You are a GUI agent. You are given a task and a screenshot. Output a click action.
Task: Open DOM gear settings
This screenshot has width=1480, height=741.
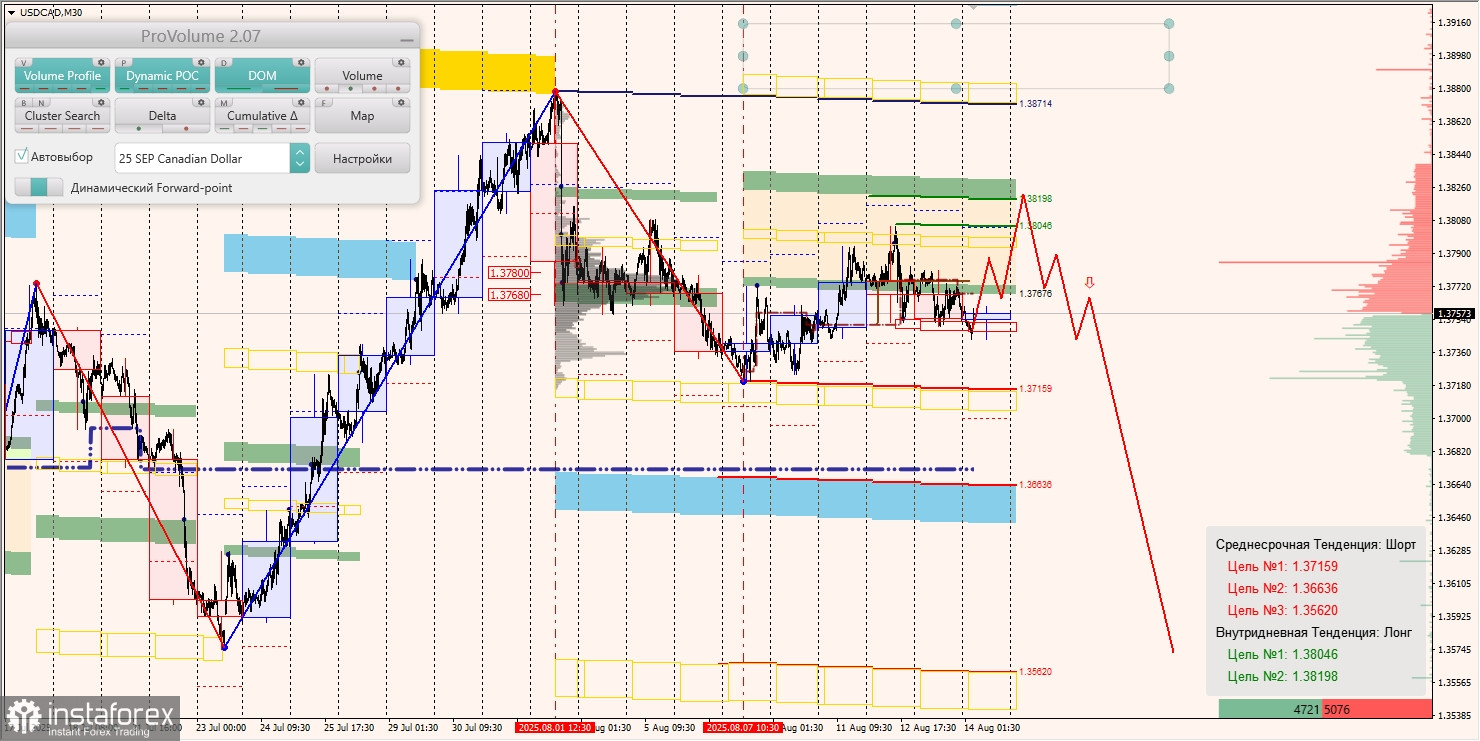(301, 62)
